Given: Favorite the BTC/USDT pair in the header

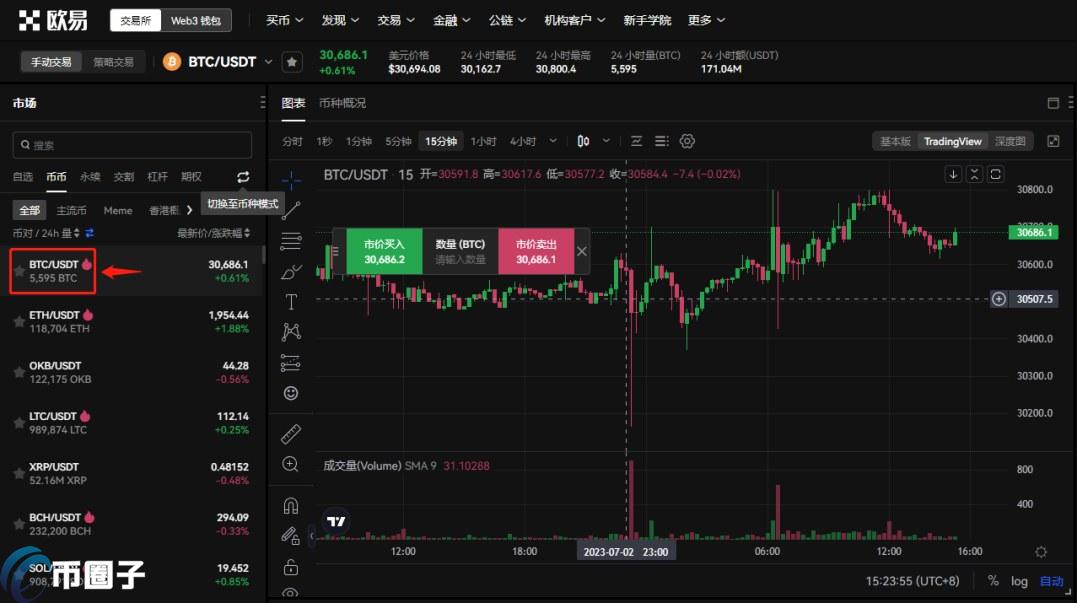Looking at the screenshot, I should pyautogui.click(x=292, y=62).
